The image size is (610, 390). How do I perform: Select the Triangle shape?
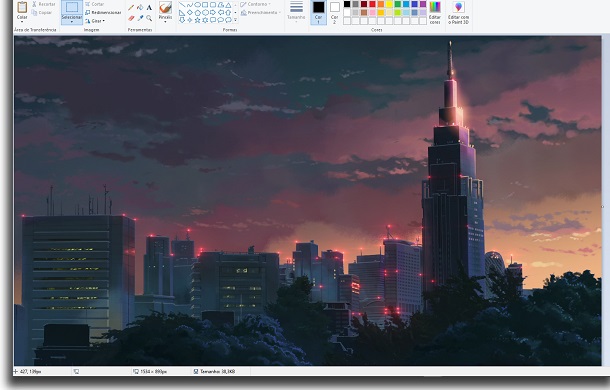[228, 5]
